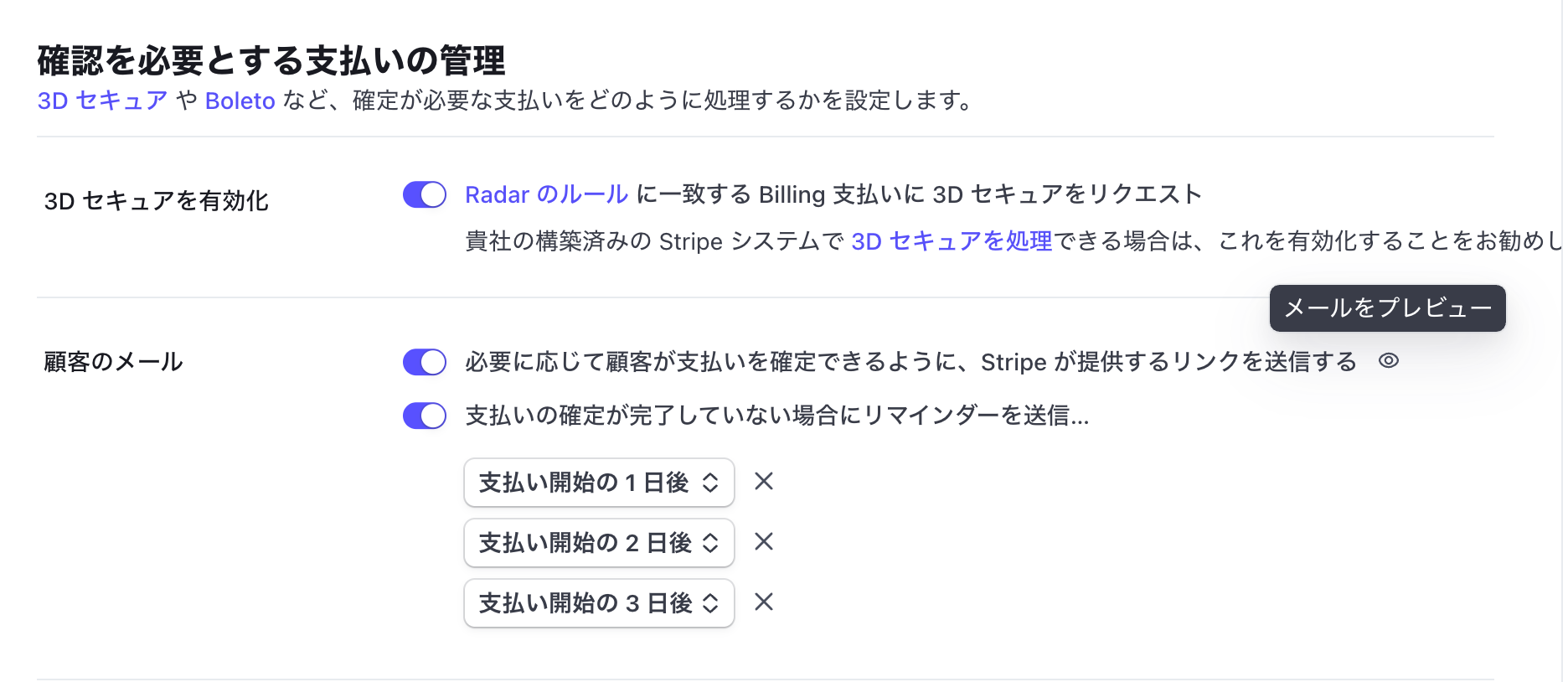This screenshot has width=1568, height=682.
Task: Disable the 3D セキュアを有効化 toggle
Action: point(424,194)
